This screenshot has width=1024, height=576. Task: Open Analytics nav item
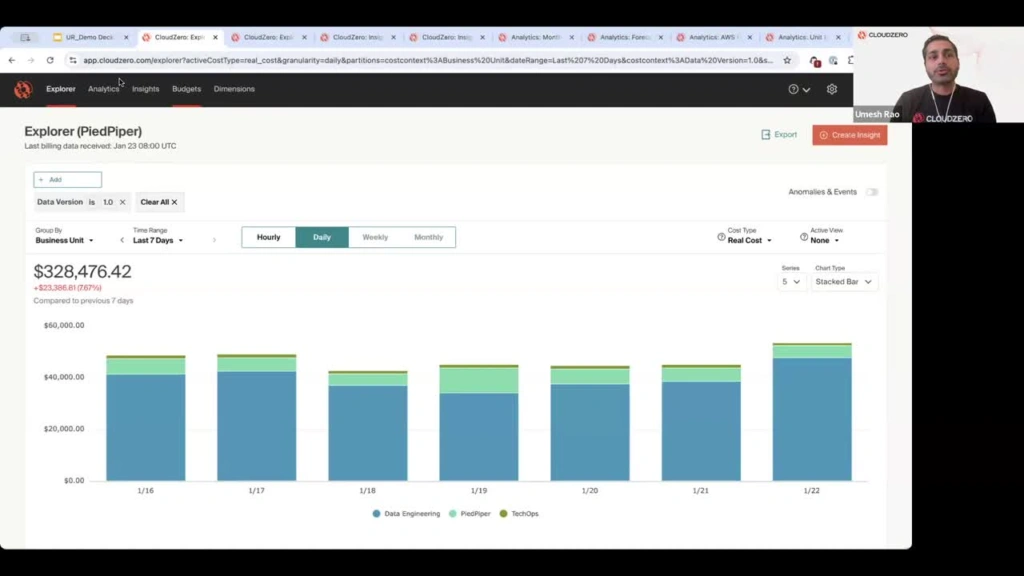click(x=104, y=89)
